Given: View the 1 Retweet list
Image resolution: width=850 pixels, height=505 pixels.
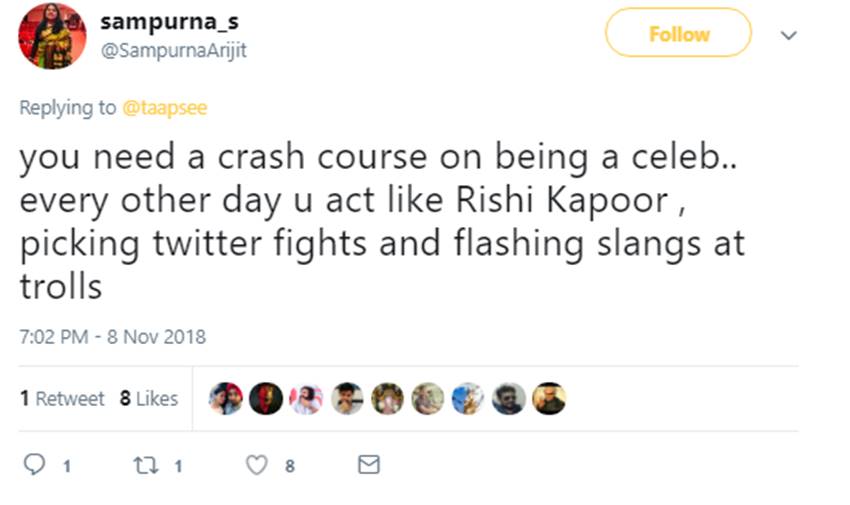Looking at the screenshot, I should point(62,398).
